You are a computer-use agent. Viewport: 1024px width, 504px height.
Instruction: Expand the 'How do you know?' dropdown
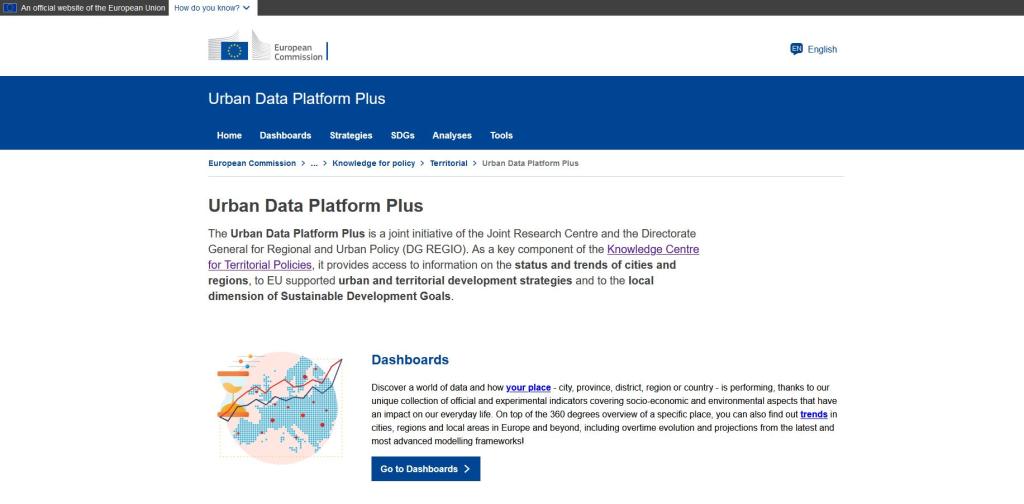pos(212,8)
